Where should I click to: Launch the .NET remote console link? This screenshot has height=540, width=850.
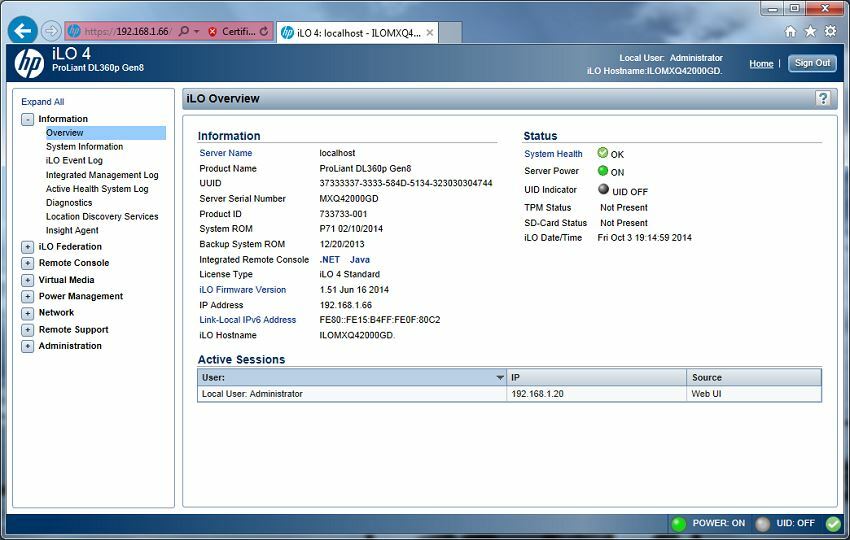[330, 260]
